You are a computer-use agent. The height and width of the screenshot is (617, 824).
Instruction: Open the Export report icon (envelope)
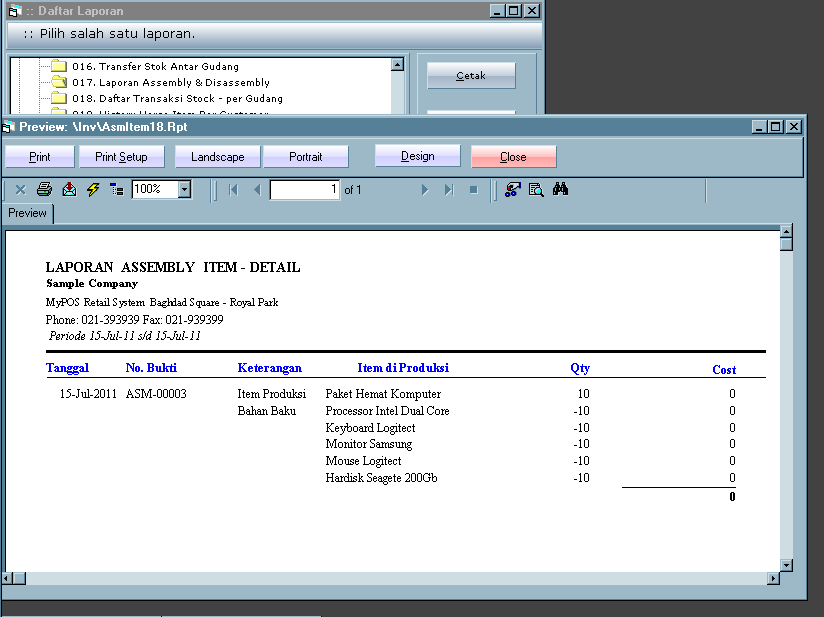[x=69, y=189]
